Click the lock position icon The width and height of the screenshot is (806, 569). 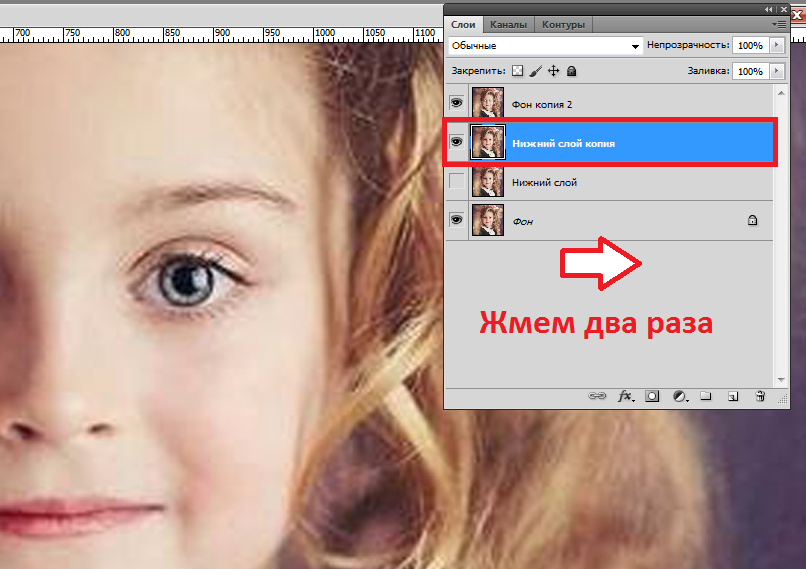tap(554, 71)
